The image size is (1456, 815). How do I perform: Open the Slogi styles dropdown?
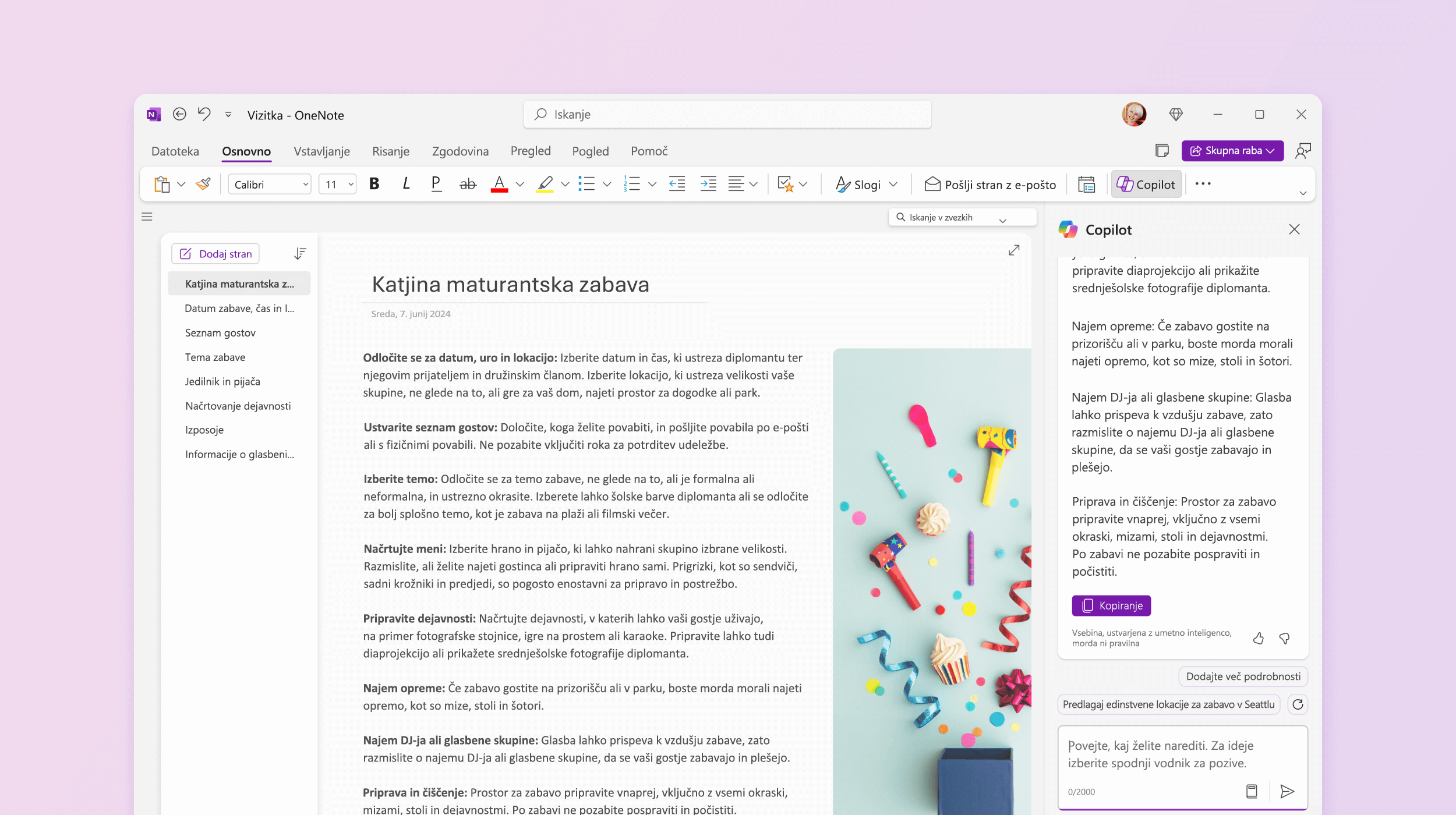pos(867,185)
